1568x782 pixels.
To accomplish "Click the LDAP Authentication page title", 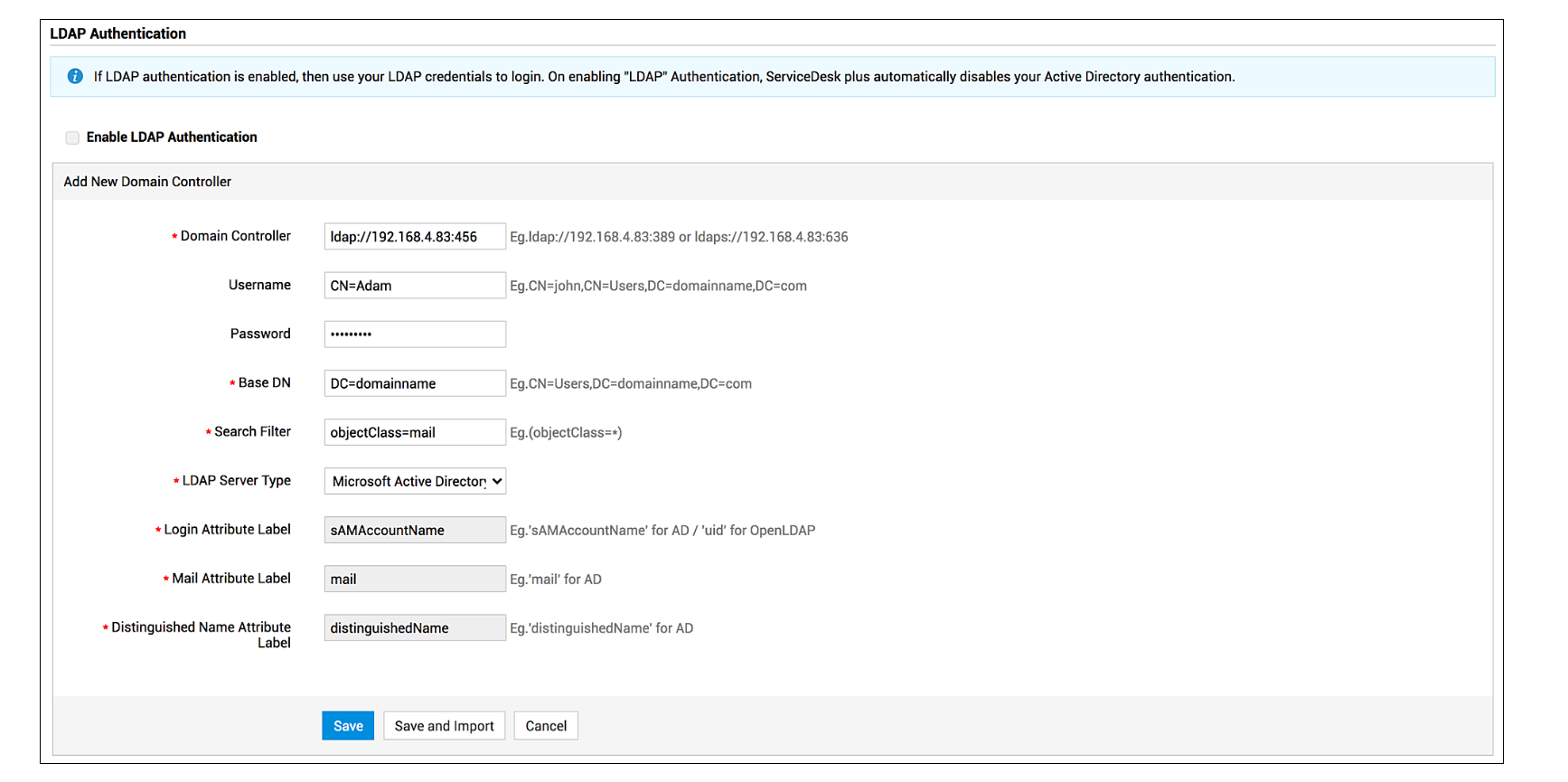I will pyautogui.click(x=117, y=33).
